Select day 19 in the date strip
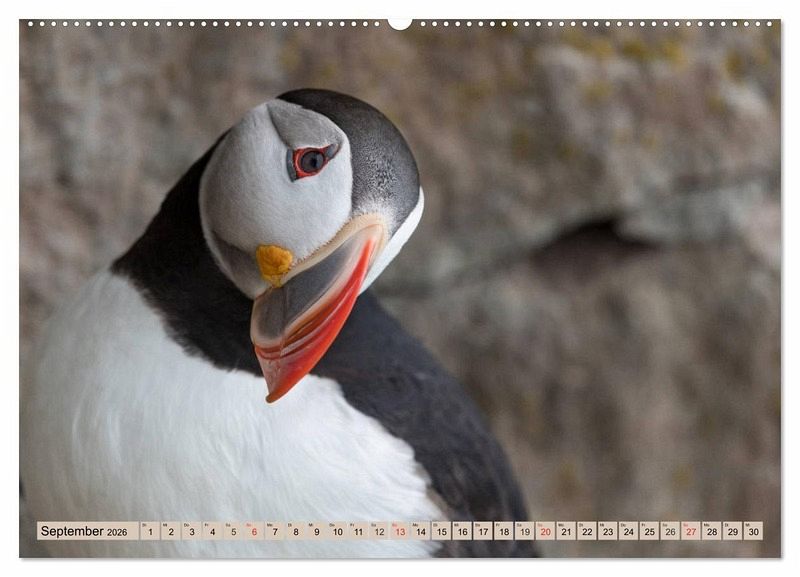 (525, 531)
